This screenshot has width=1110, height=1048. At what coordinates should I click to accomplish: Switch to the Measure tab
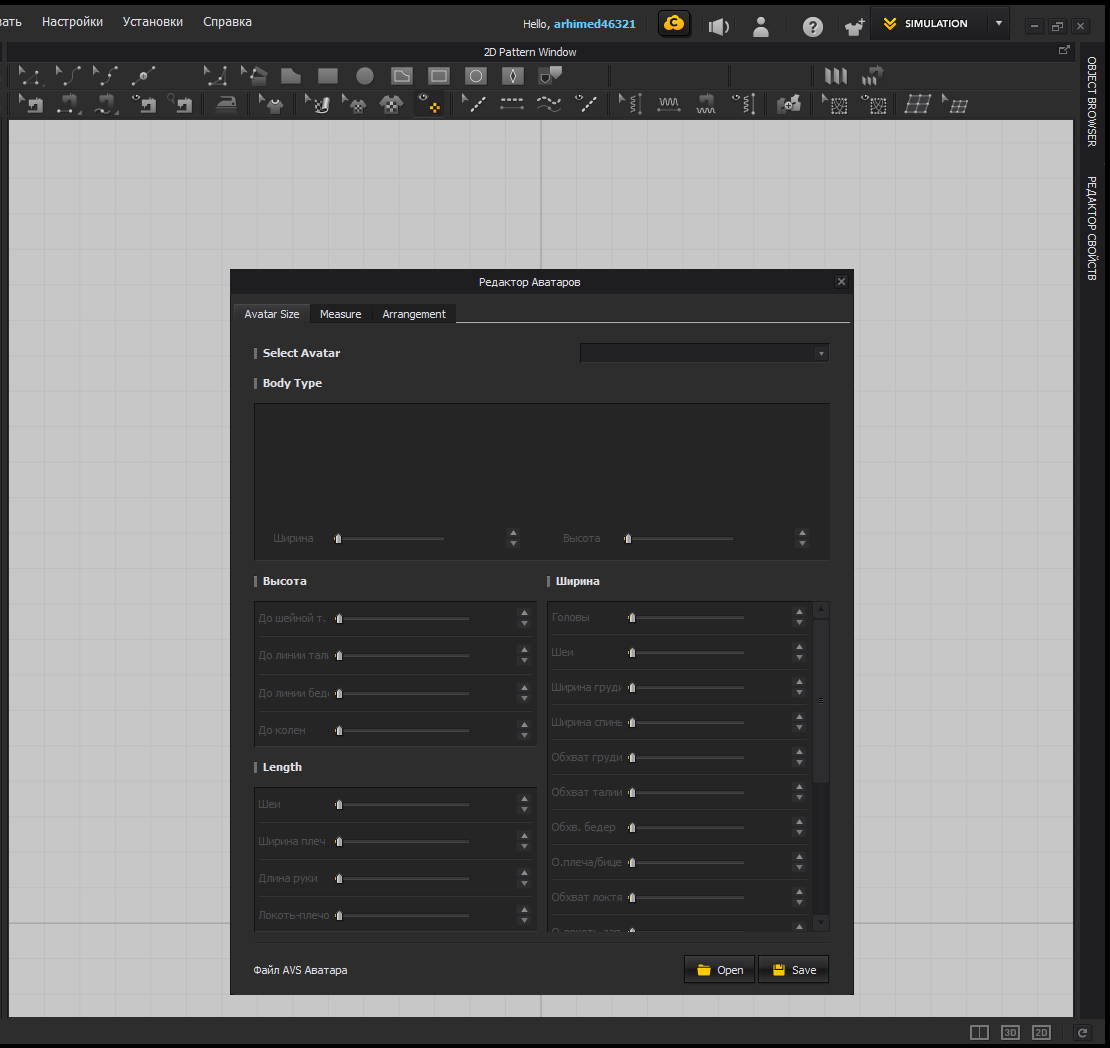click(x=340, y=314)
